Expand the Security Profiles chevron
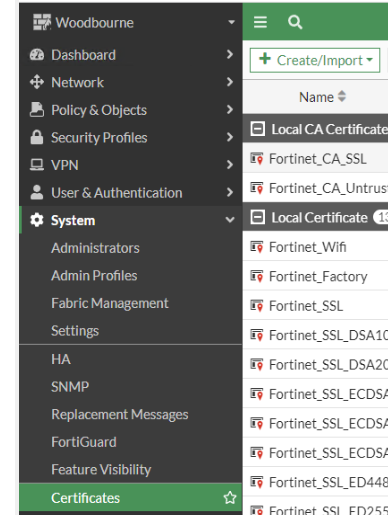Viewport: 388px width, 515px height. (230, 137)
